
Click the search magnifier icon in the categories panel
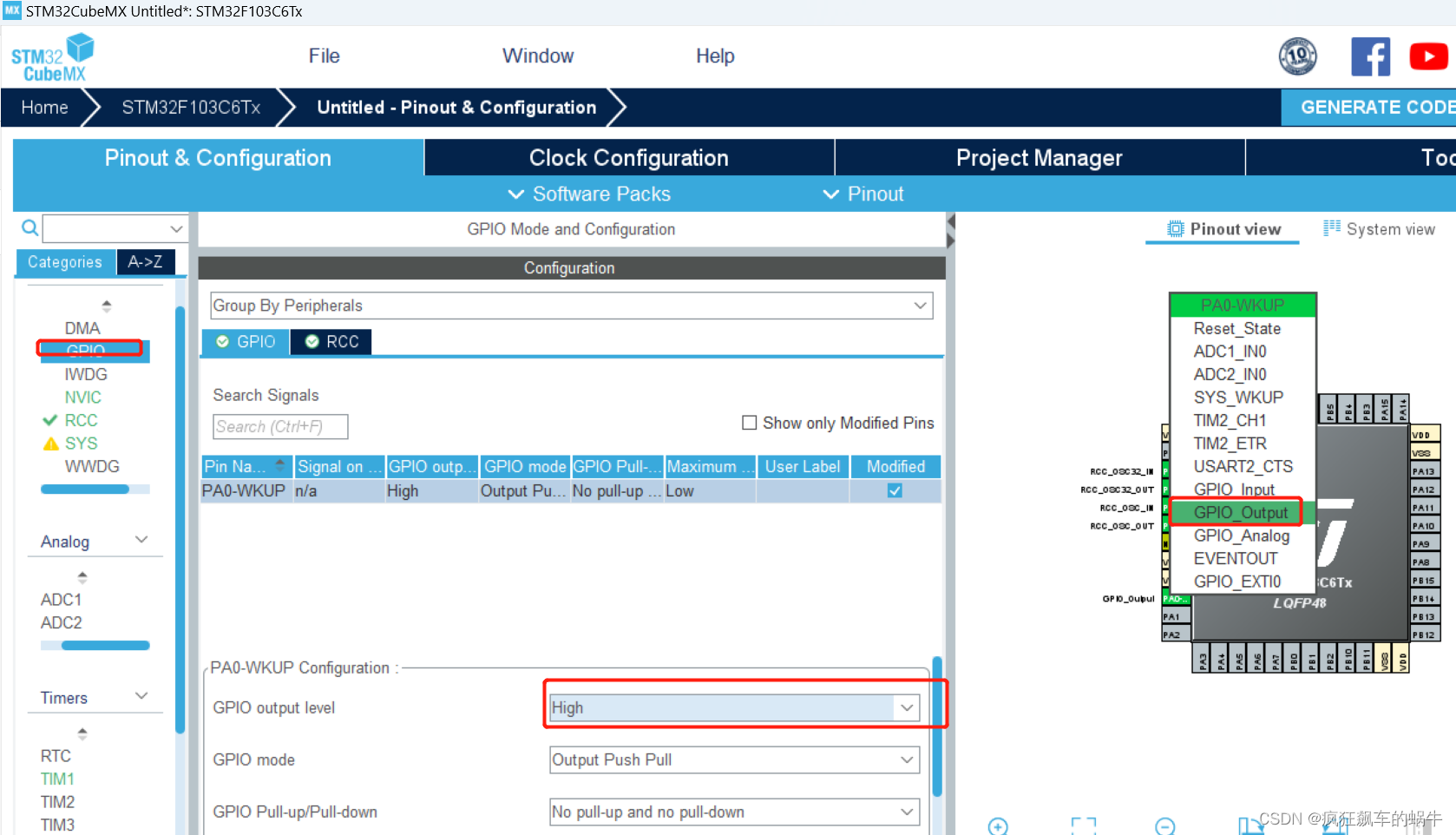[x=30, y=227]
